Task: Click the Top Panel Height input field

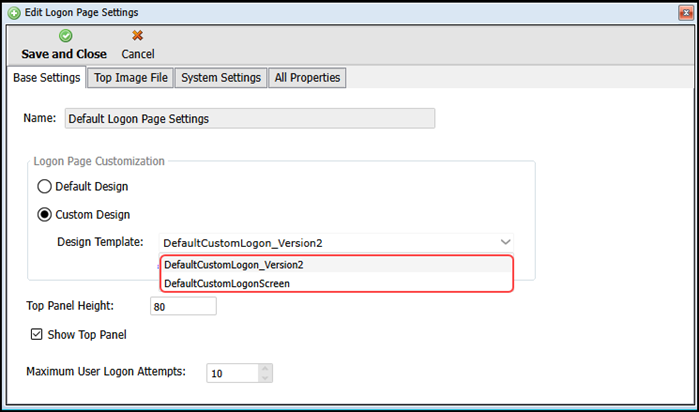Action: 182,307
